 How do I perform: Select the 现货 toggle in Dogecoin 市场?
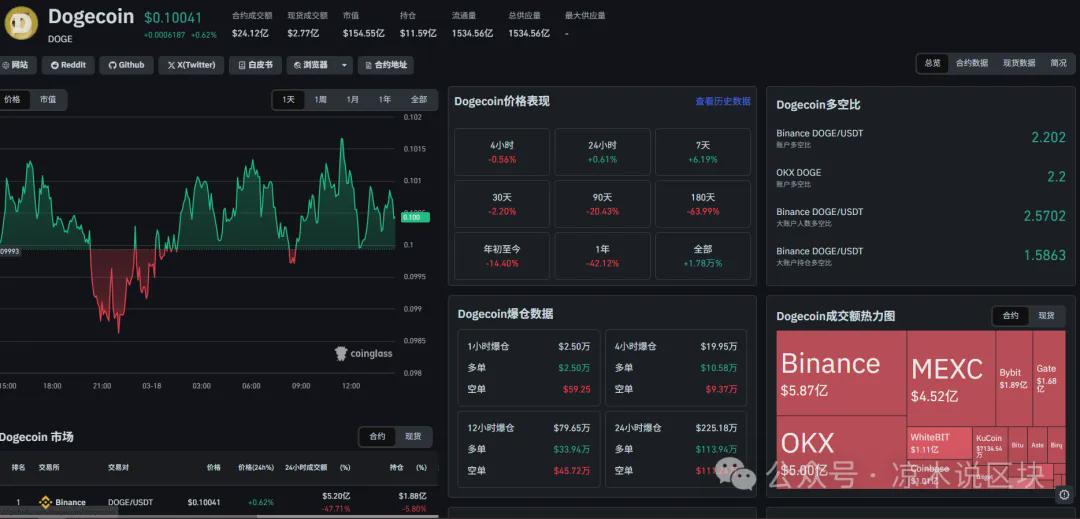click(x=413, y=436)
